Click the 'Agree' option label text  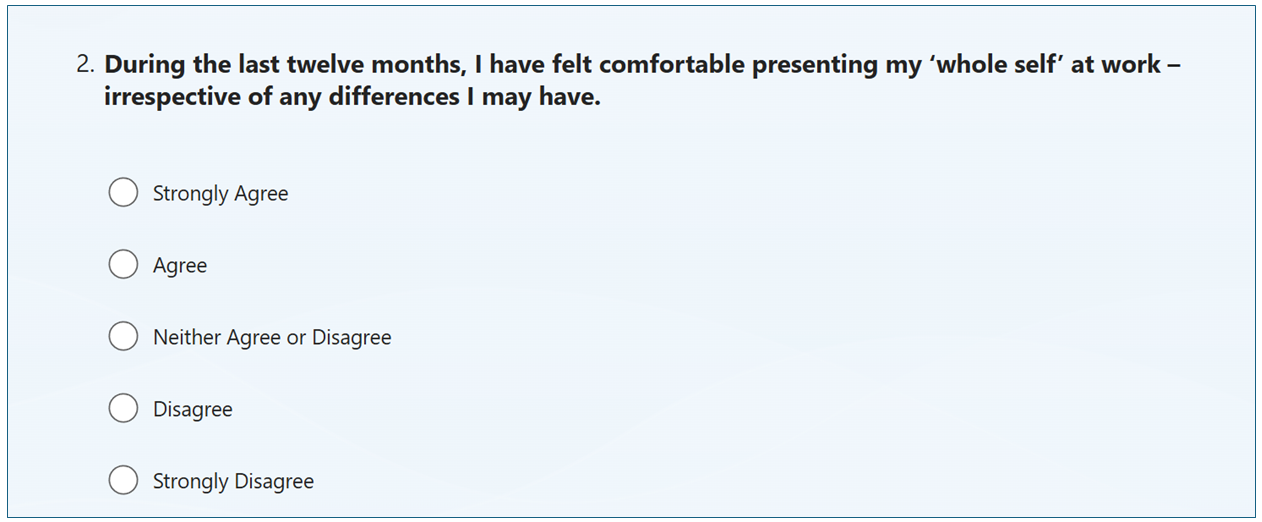click(x=180, y=266)
